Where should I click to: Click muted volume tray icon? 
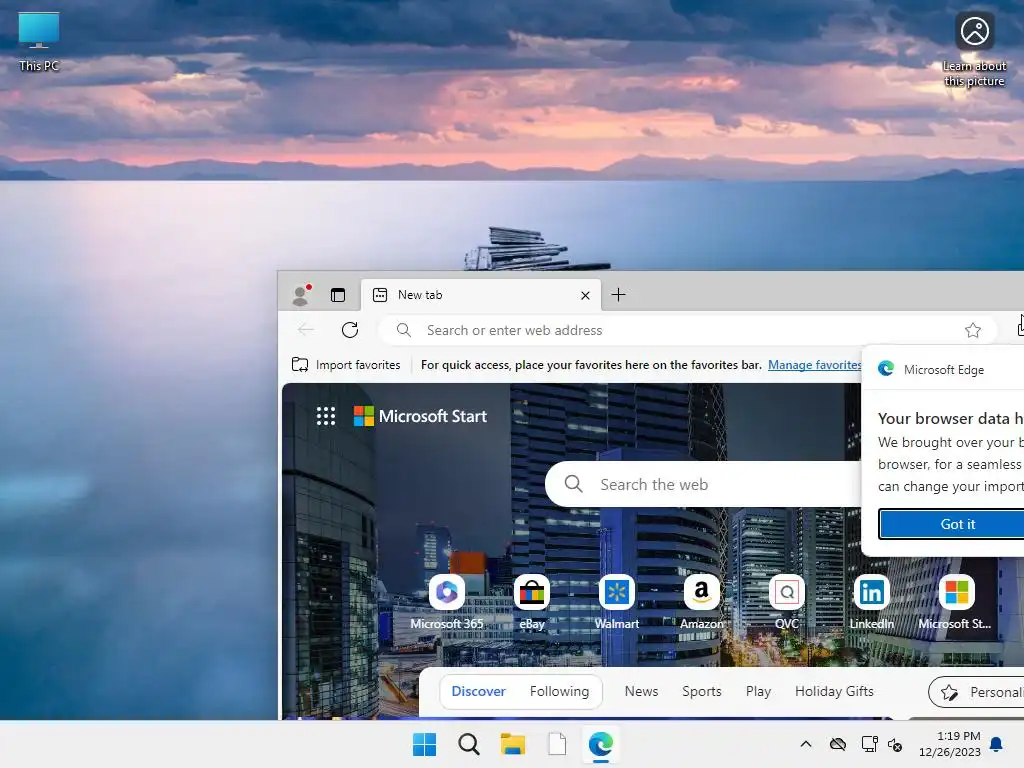[895, 744]
